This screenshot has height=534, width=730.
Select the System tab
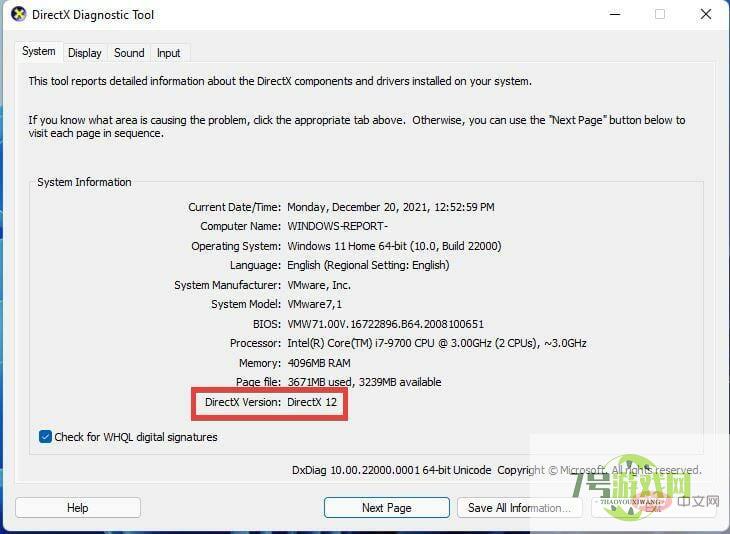39,51
